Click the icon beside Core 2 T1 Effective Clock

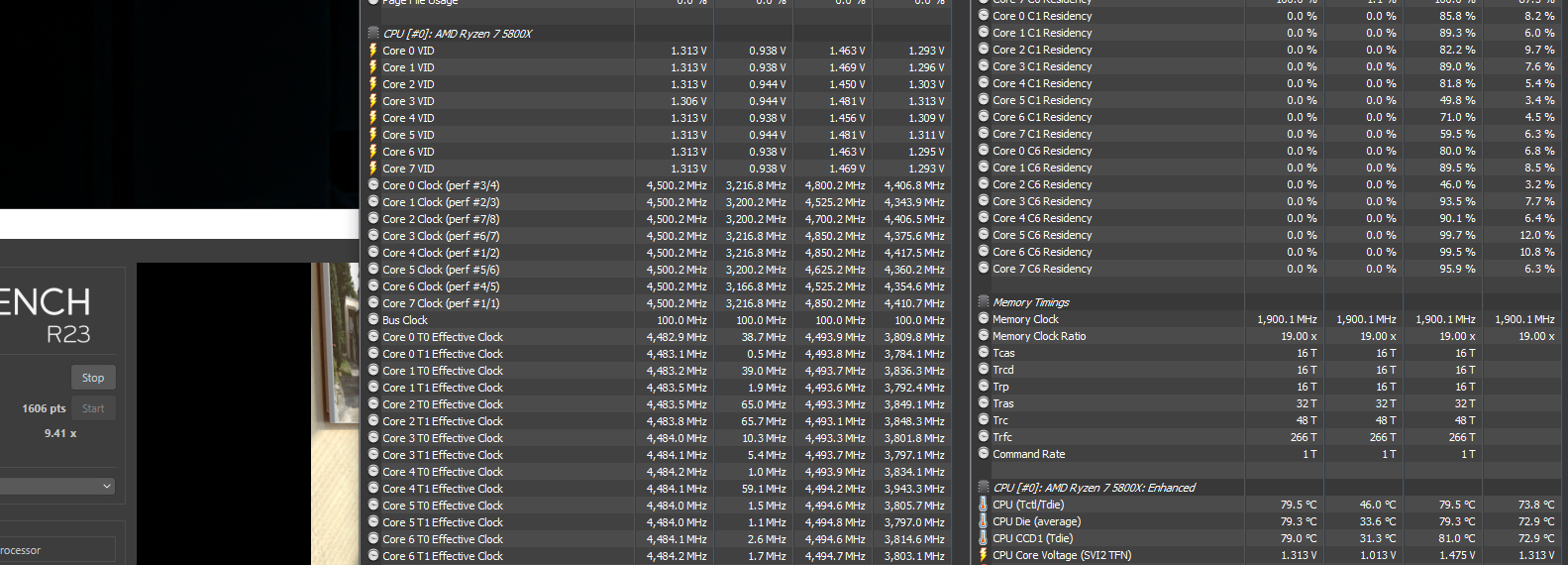(x=373, y=421)
